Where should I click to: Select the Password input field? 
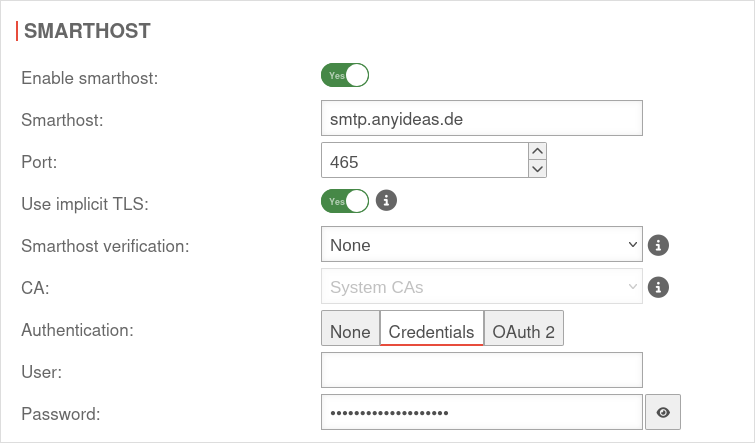point(481,412)
